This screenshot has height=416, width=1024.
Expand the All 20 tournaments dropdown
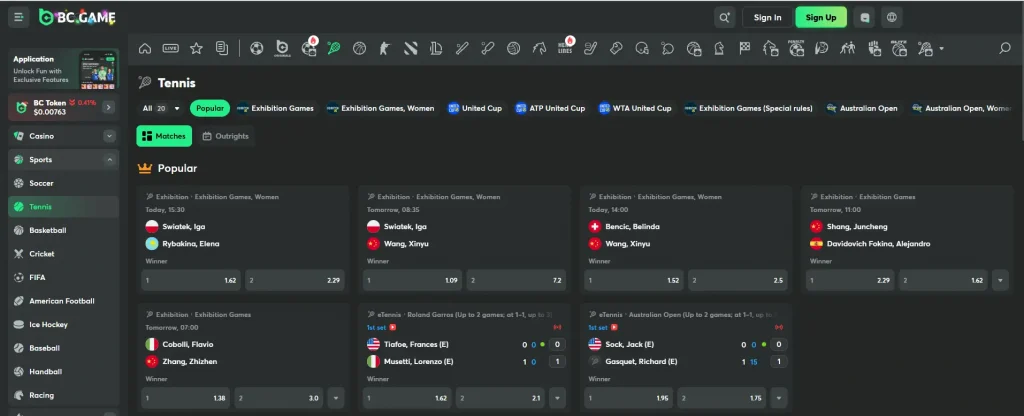[x=162, y=108]
